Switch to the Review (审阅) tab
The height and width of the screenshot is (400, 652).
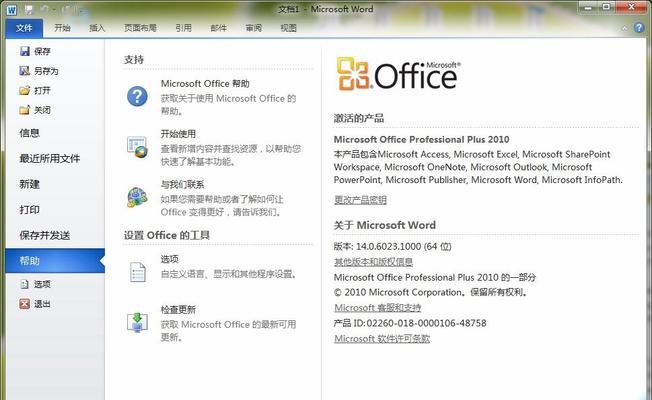(x=253, y=28)
